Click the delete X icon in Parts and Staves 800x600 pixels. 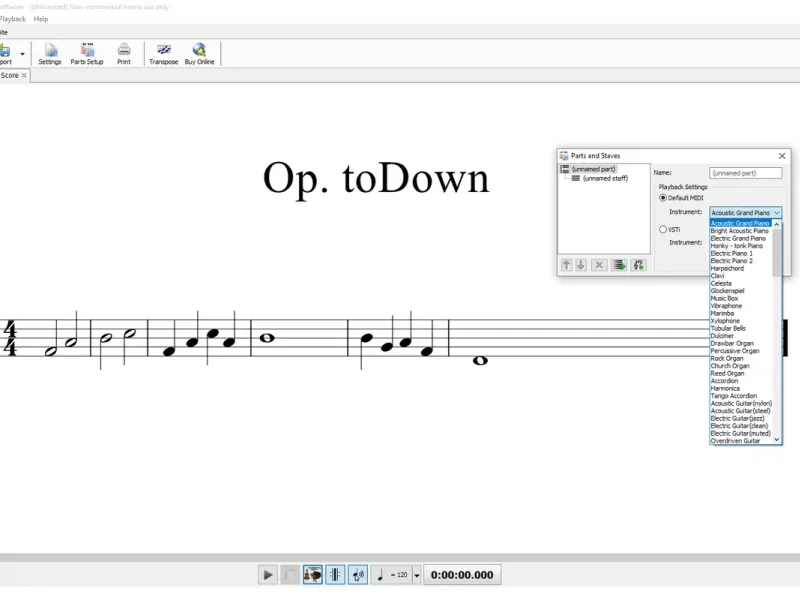tap(599, 265)
